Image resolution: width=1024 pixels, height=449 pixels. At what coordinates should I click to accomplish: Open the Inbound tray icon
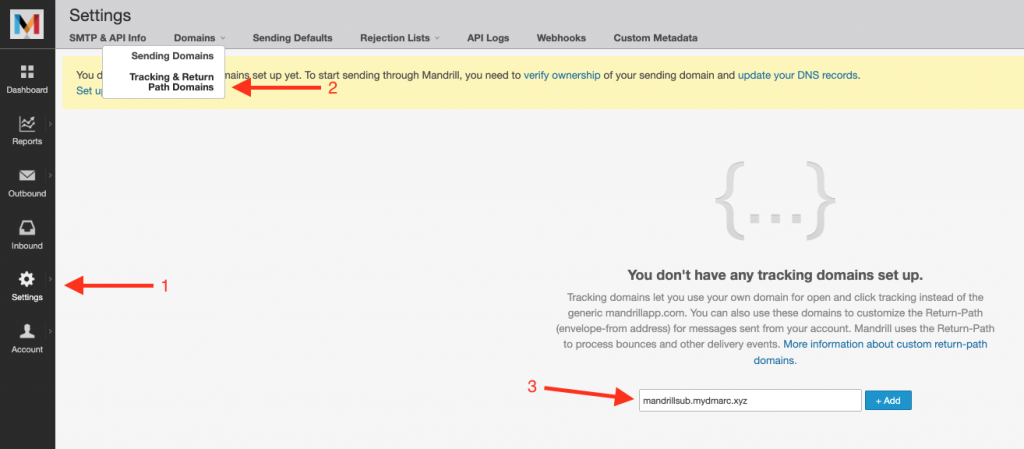[x=27, y=228]
